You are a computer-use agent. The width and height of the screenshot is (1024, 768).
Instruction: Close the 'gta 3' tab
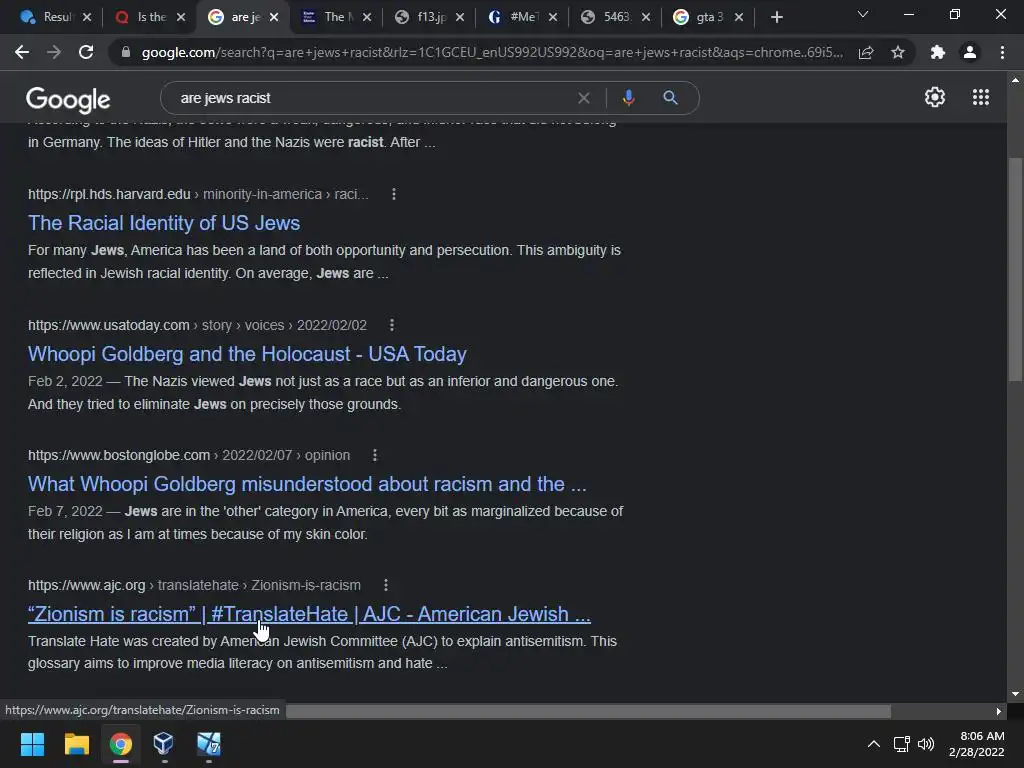coord(739,17)
